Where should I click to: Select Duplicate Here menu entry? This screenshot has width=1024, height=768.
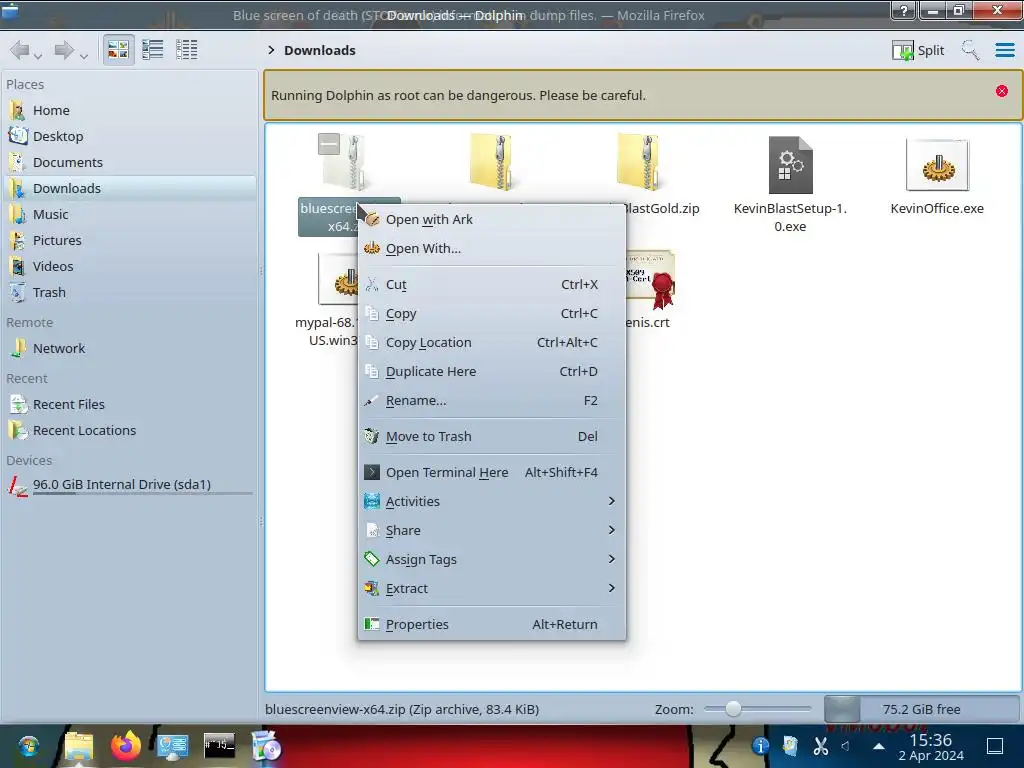click(x=492, y=372)
